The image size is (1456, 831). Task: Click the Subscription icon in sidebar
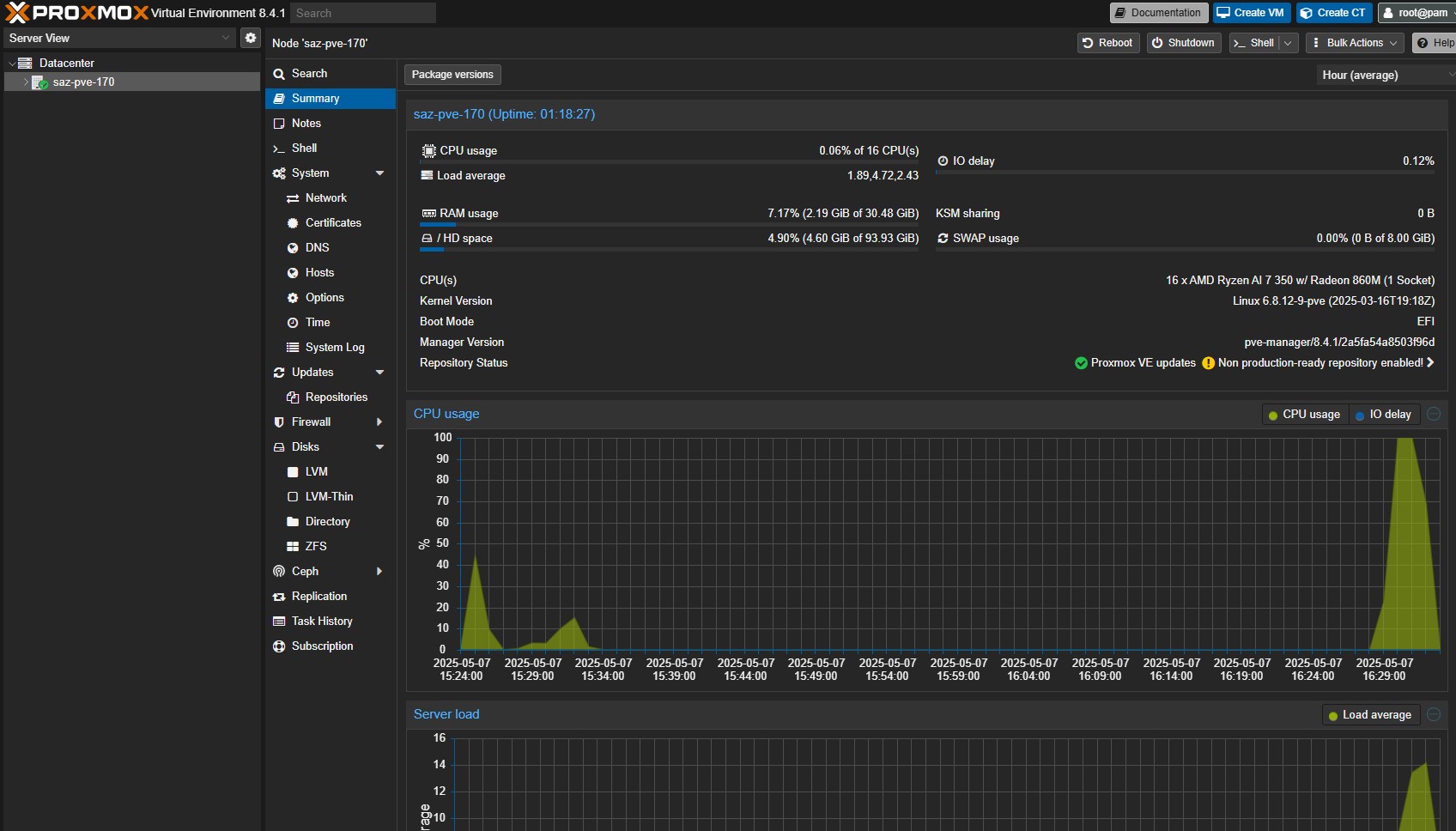point(279,646)
